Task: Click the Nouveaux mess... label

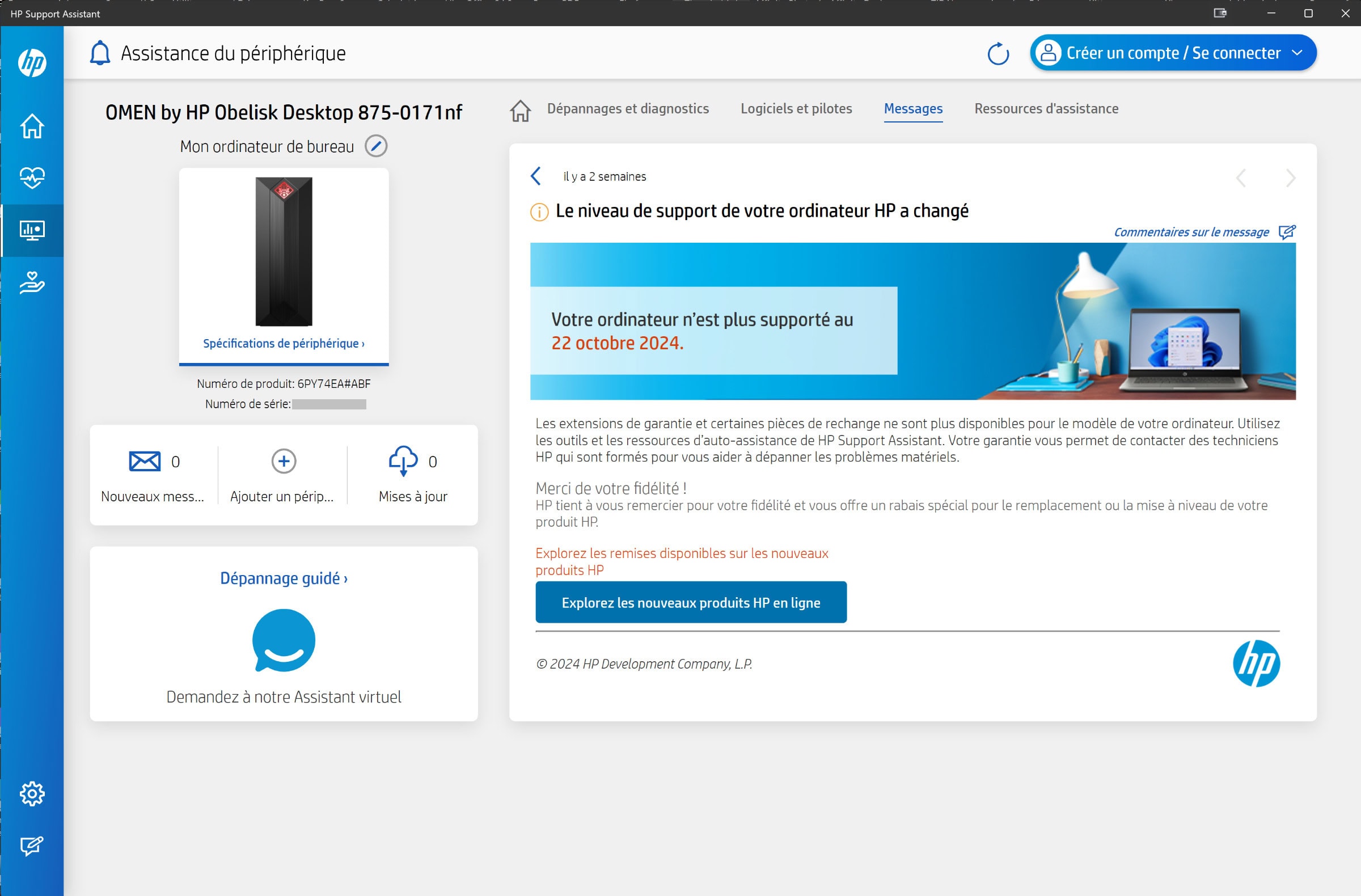Action: 152,496
